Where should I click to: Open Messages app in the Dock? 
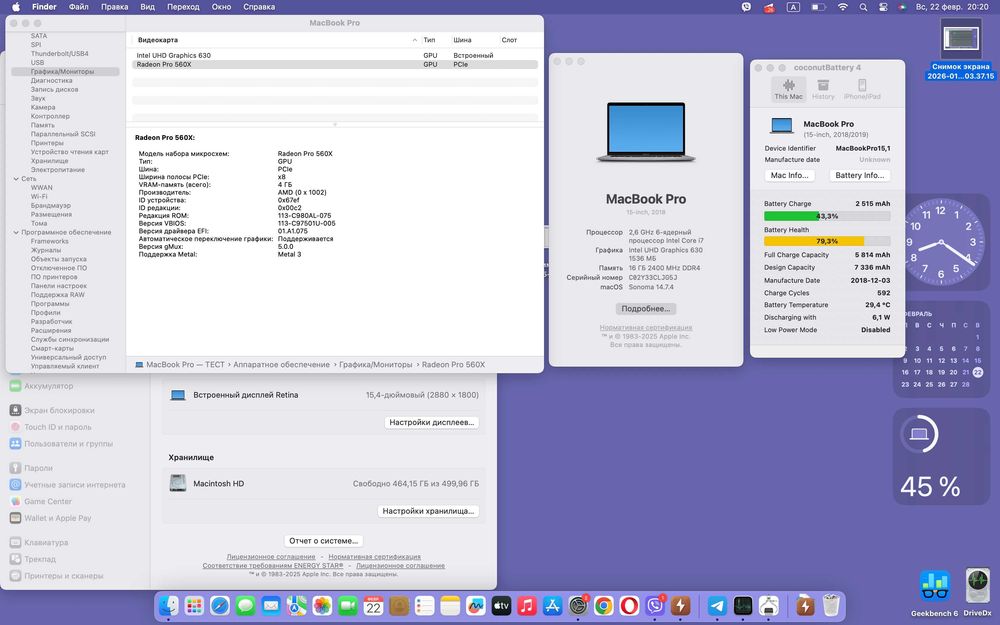pyautogui.click(x=246, y=605)
